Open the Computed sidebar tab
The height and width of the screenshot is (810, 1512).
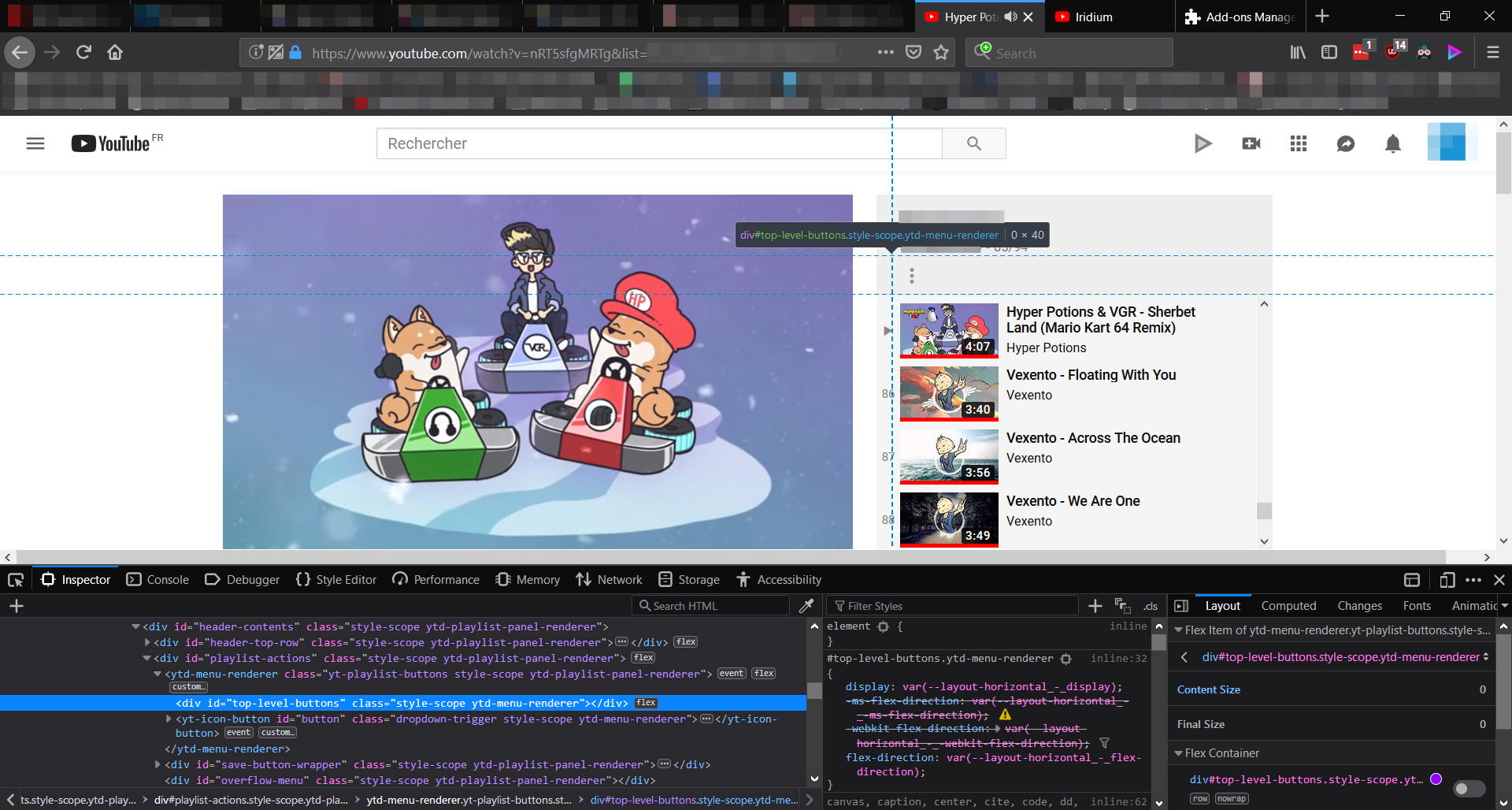coord(1288,606)
